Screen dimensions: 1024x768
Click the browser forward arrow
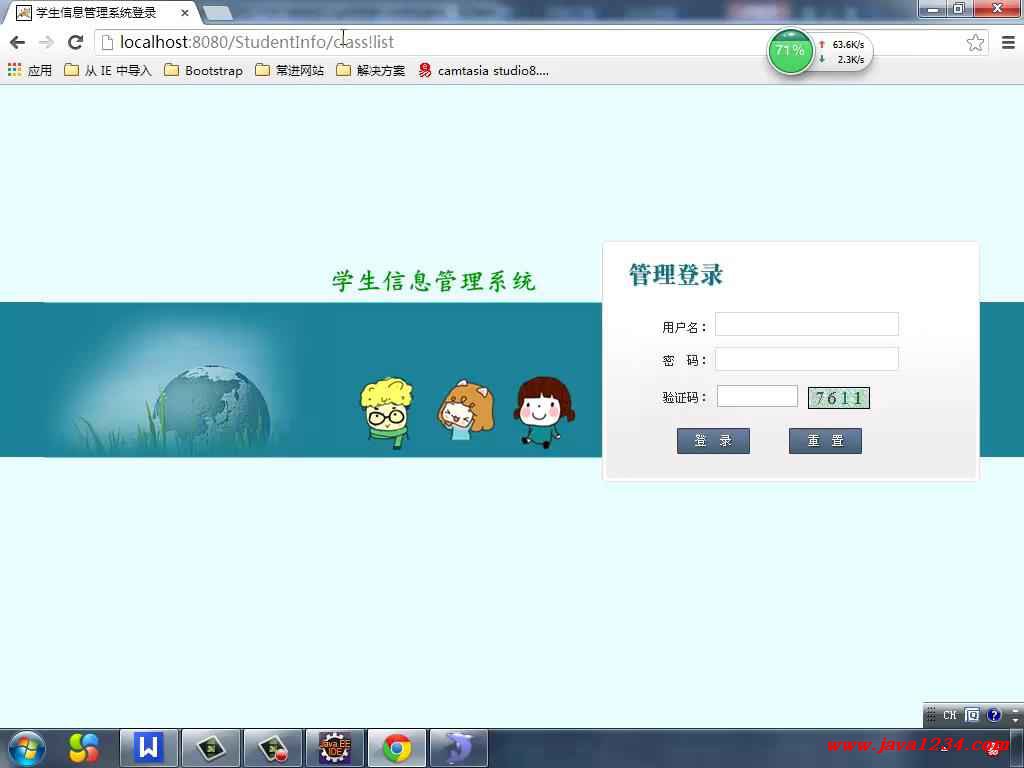46,43
